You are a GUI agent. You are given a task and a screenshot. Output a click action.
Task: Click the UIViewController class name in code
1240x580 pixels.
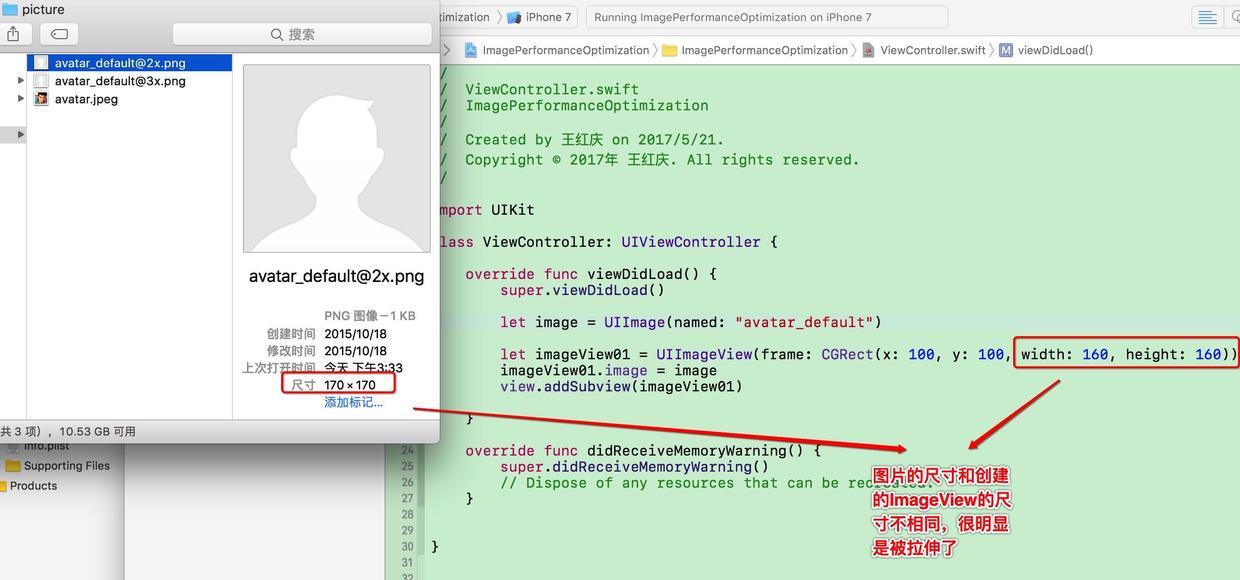tap(691, 242)
